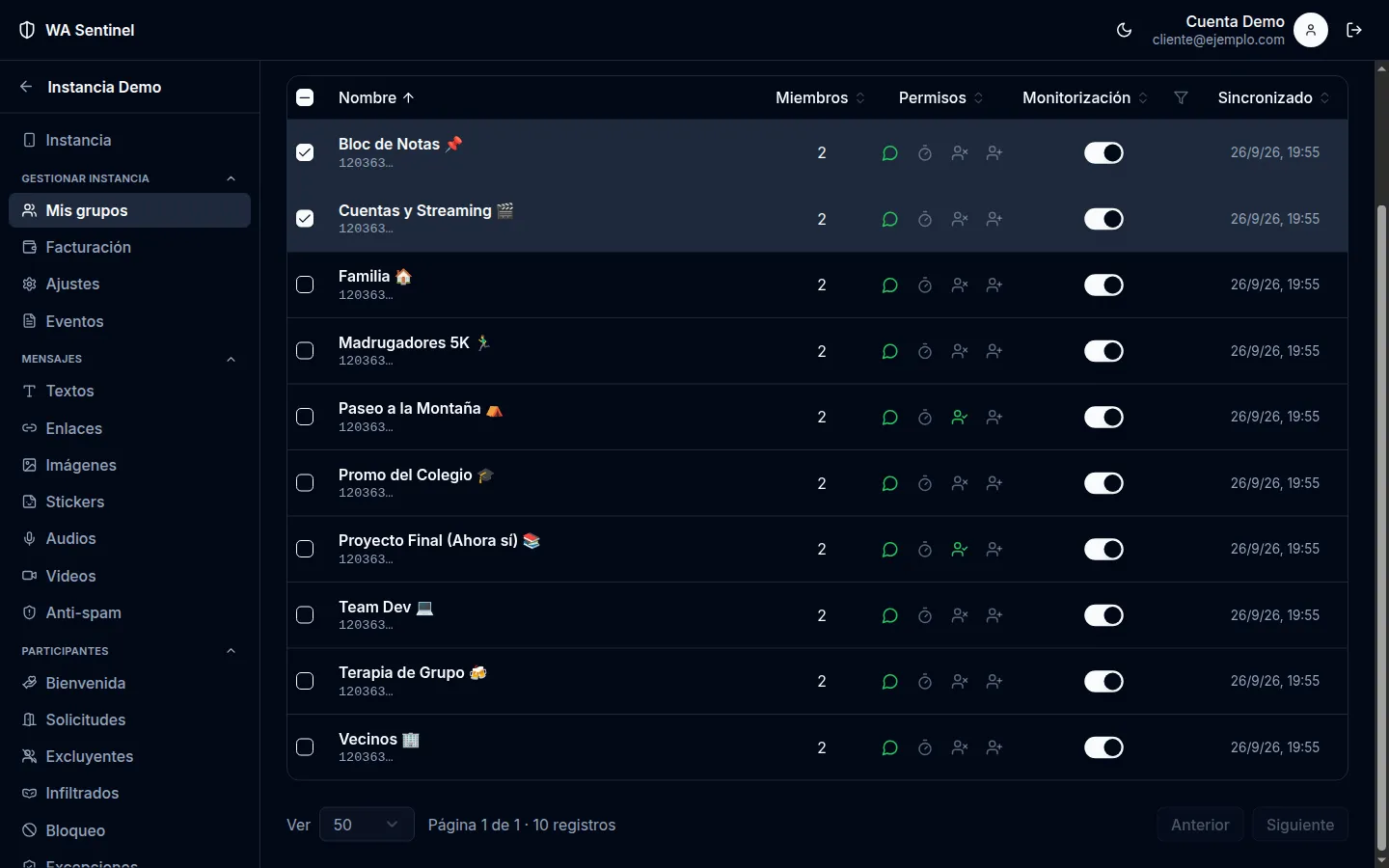Open the rows-per-page 50 dropdown

(x=367, y=825)
